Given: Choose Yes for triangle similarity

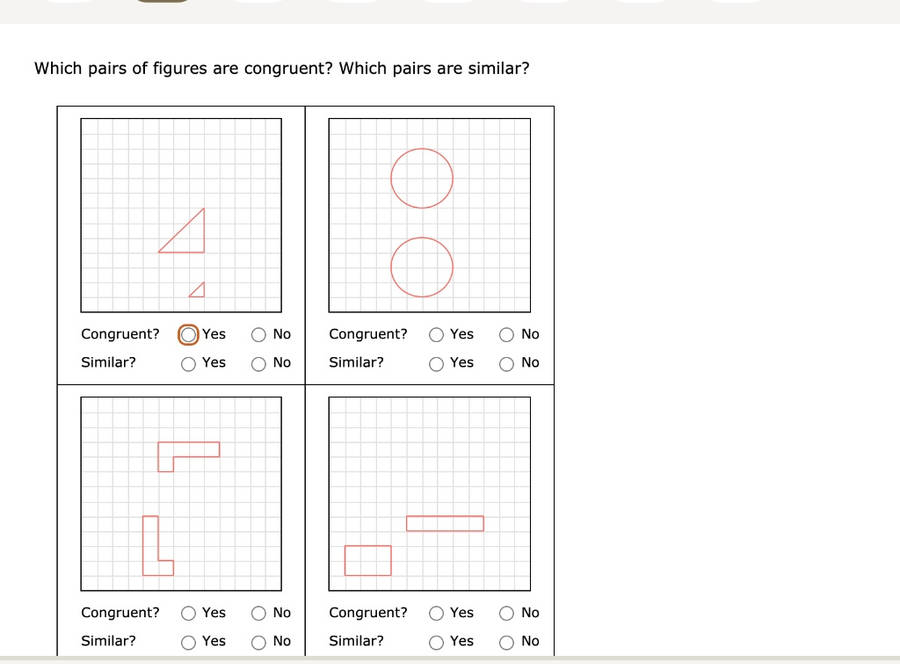Looking at the screenshot, I should tap(188, 363).
